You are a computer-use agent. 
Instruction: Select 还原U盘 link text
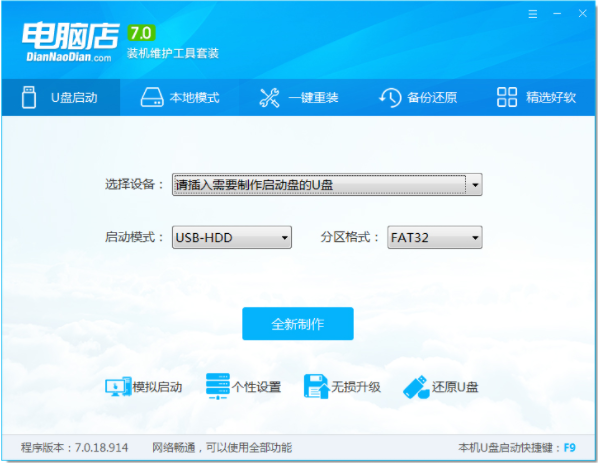[455, 387]
